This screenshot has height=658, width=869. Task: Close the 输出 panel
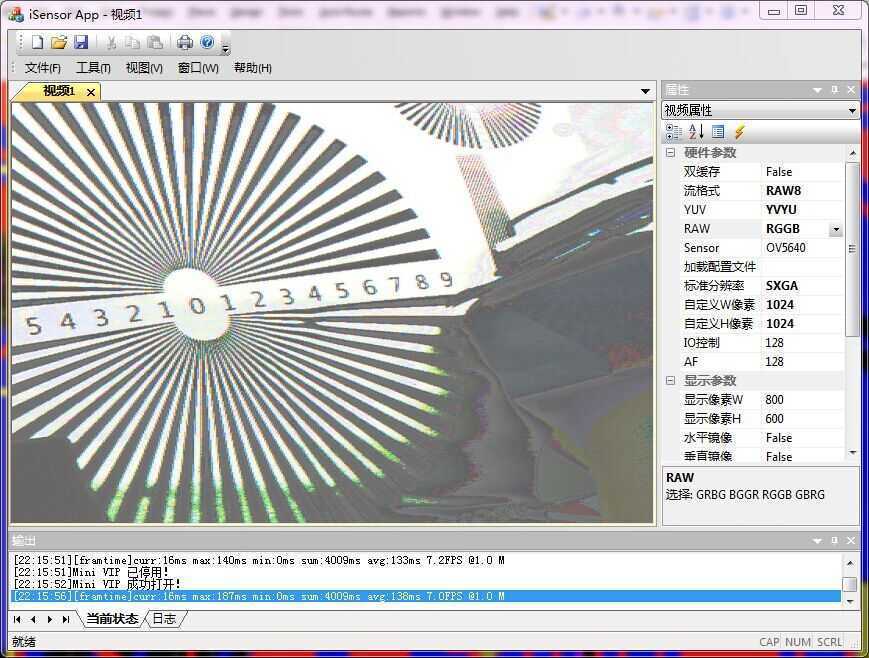tap(851, 540)
